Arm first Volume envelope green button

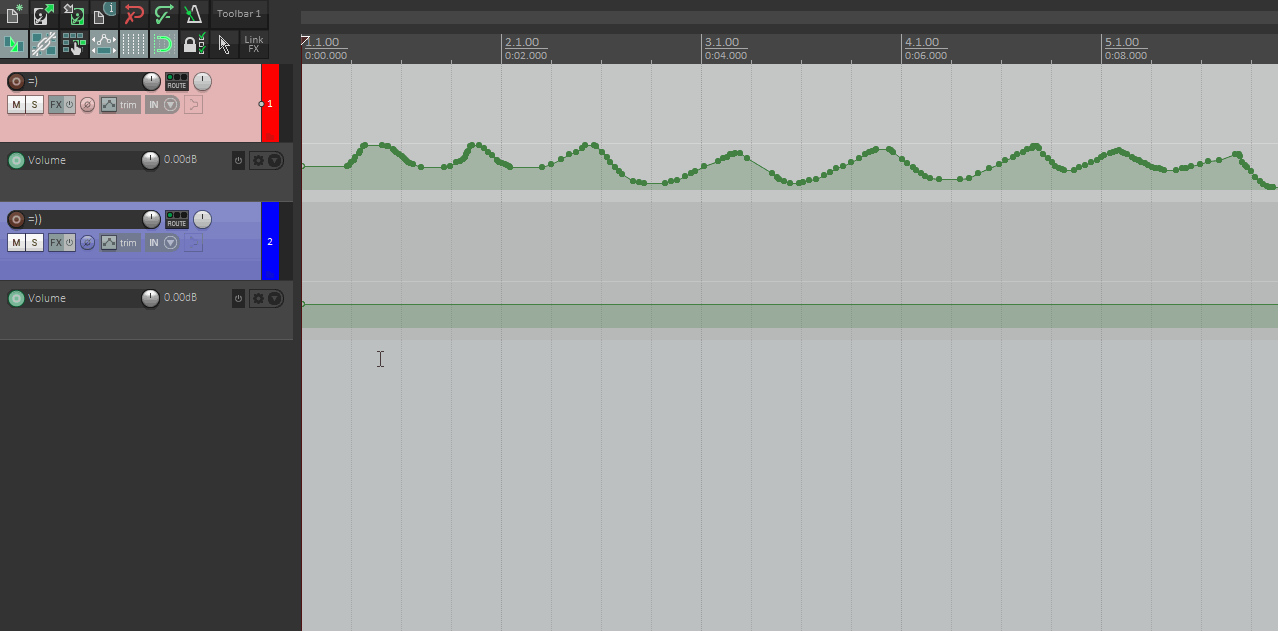[x=16, y=160]
